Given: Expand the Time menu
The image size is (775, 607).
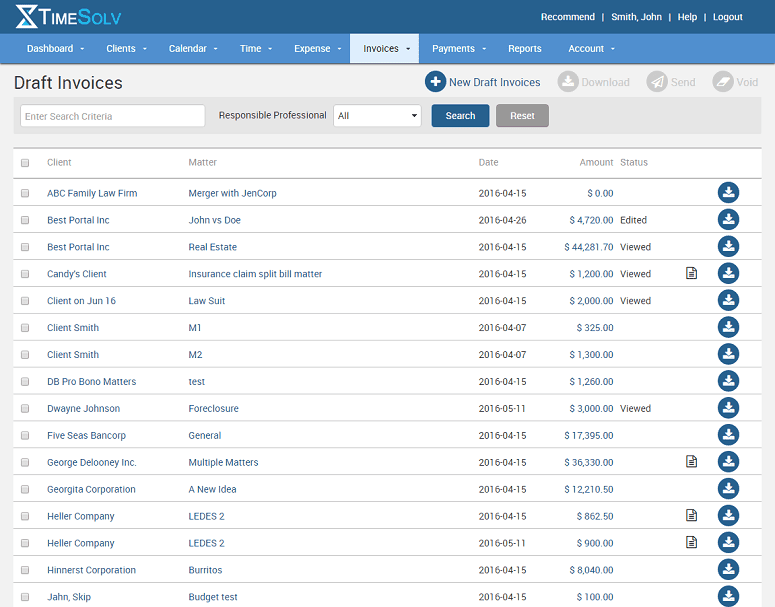Looking at the screenshot, I should pos(256,48).
